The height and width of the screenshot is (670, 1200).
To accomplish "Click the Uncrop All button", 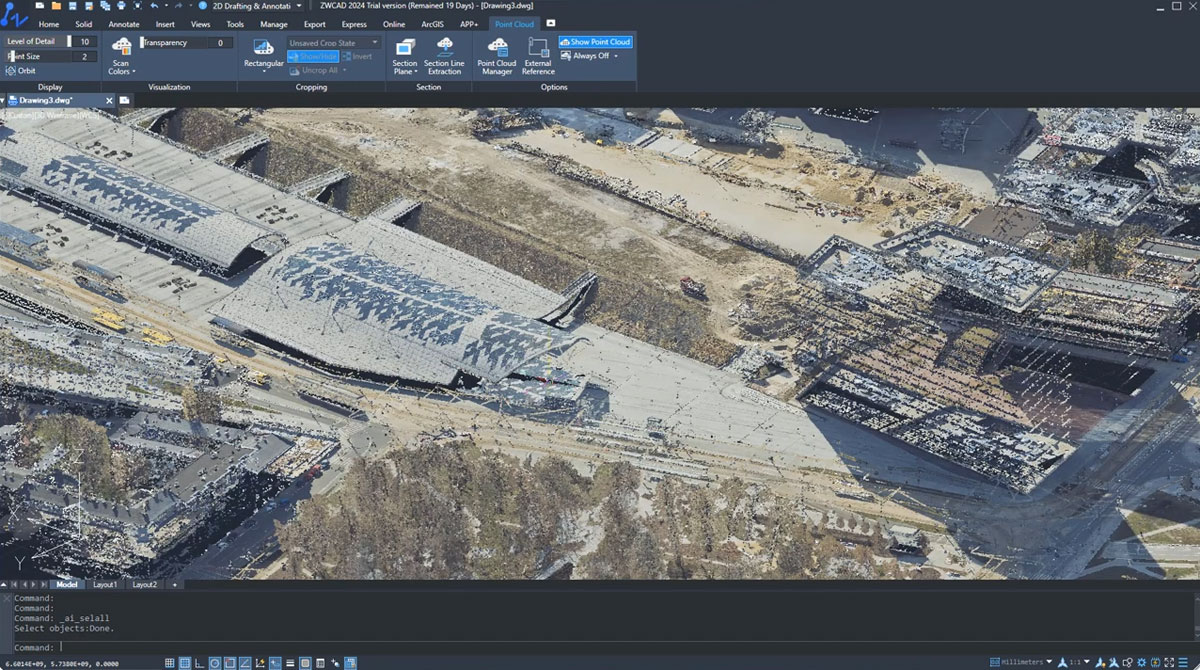I will tap(315, 70).
